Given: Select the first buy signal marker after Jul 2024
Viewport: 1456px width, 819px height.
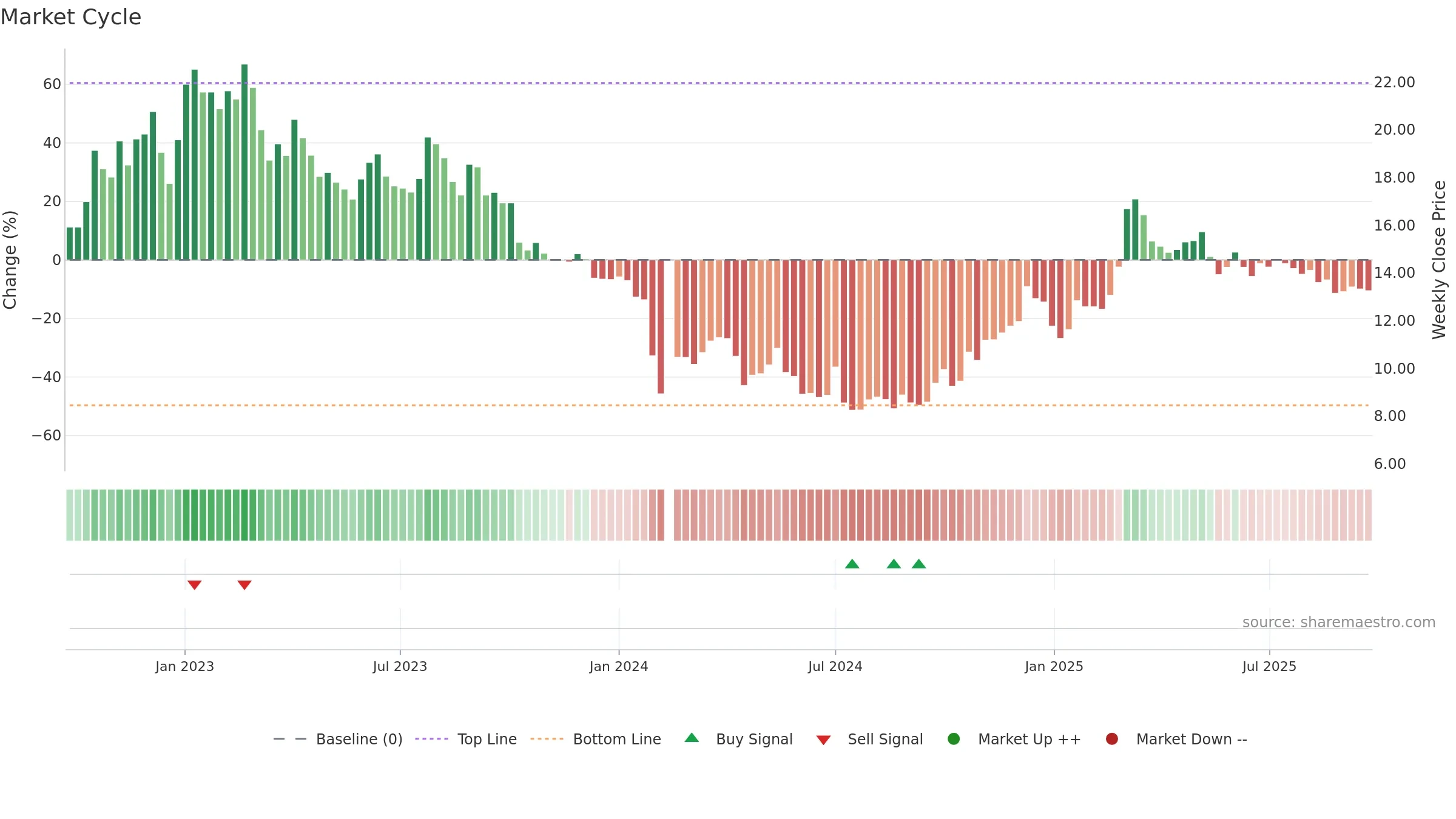Looking at the screenshot, I should (852, 564).
